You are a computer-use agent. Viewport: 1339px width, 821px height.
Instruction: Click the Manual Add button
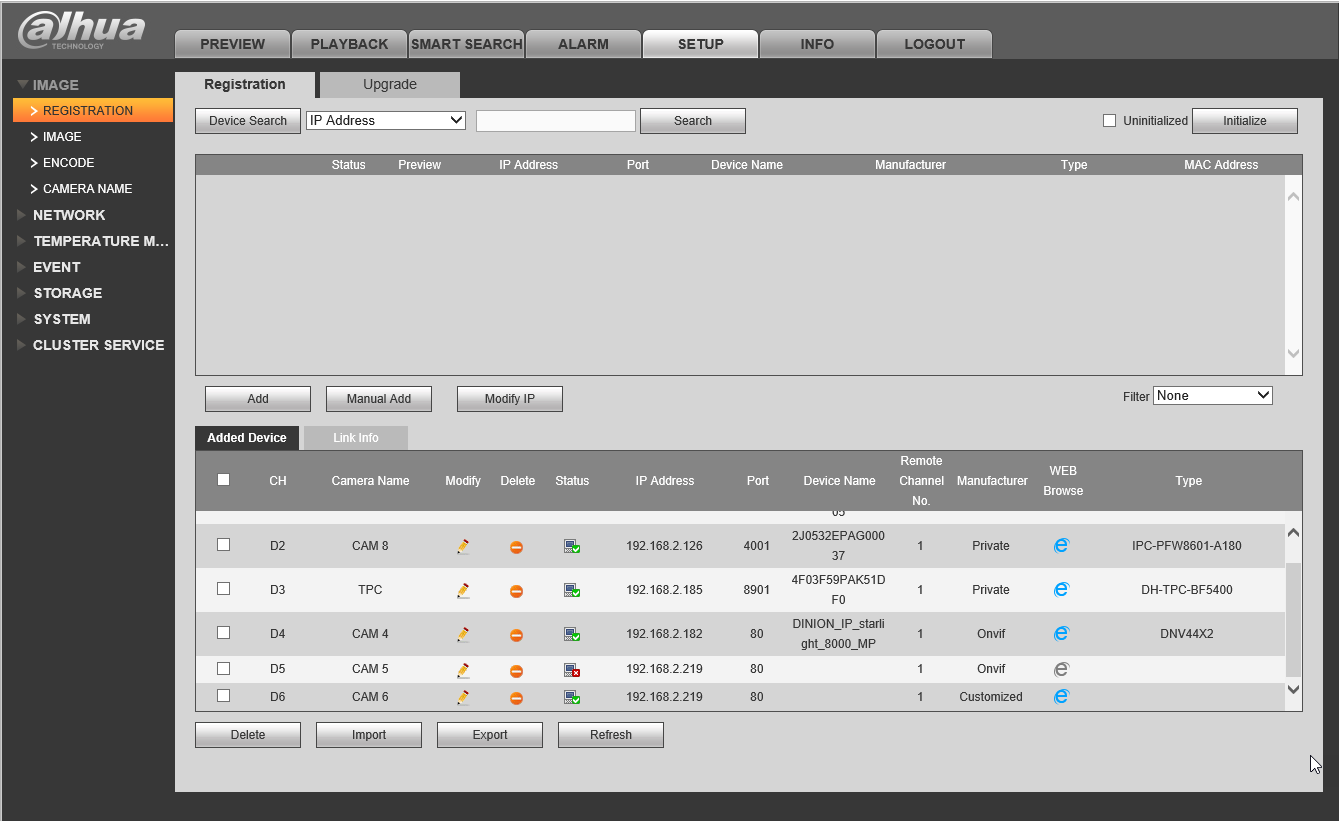[379, 399]
